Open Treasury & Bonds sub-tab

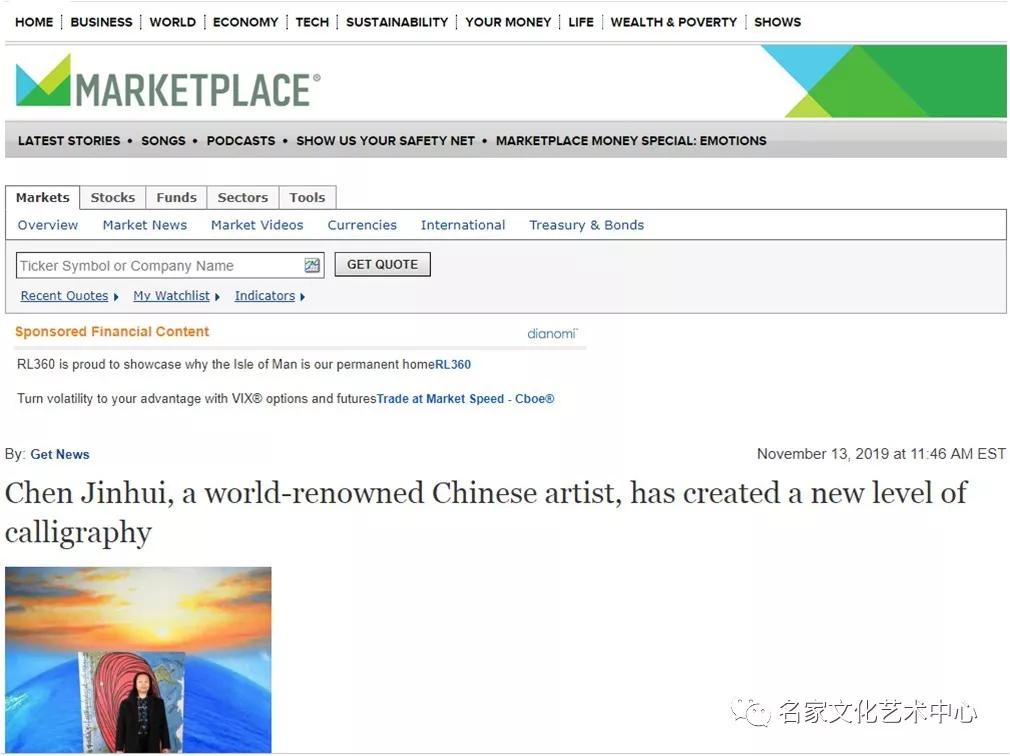point(587,225)
